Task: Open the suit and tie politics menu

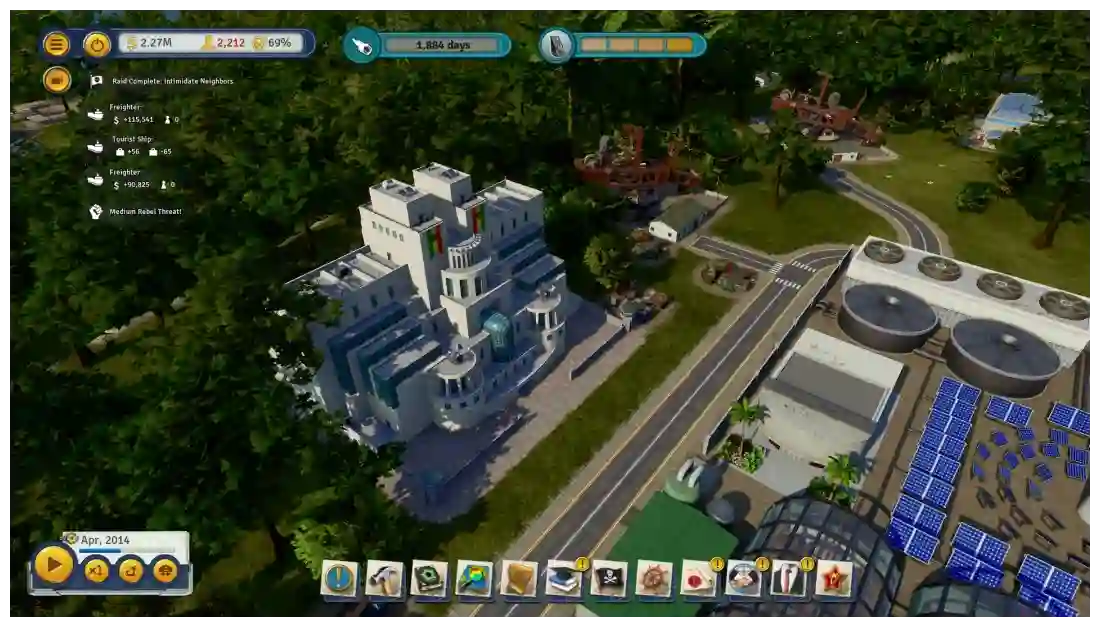Action: pyautogui.click(x=789, y=579)
